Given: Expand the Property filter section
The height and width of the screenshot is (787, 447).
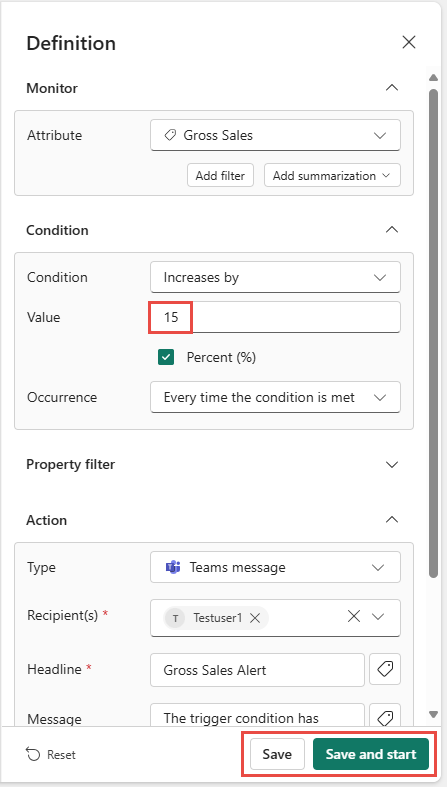Looking at the screenshot, I should click(x=392, y=464).
